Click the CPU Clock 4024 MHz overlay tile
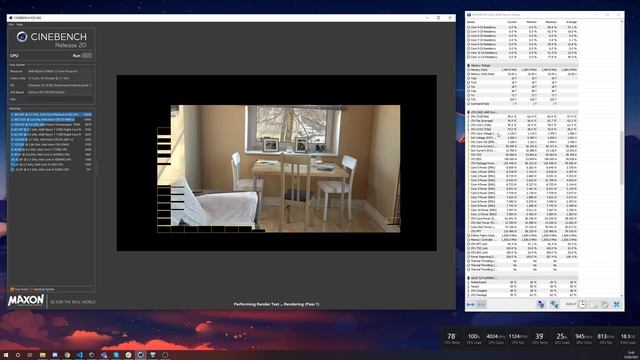The image size is (640, 360). pyautogui.click(x=496, y=338)
